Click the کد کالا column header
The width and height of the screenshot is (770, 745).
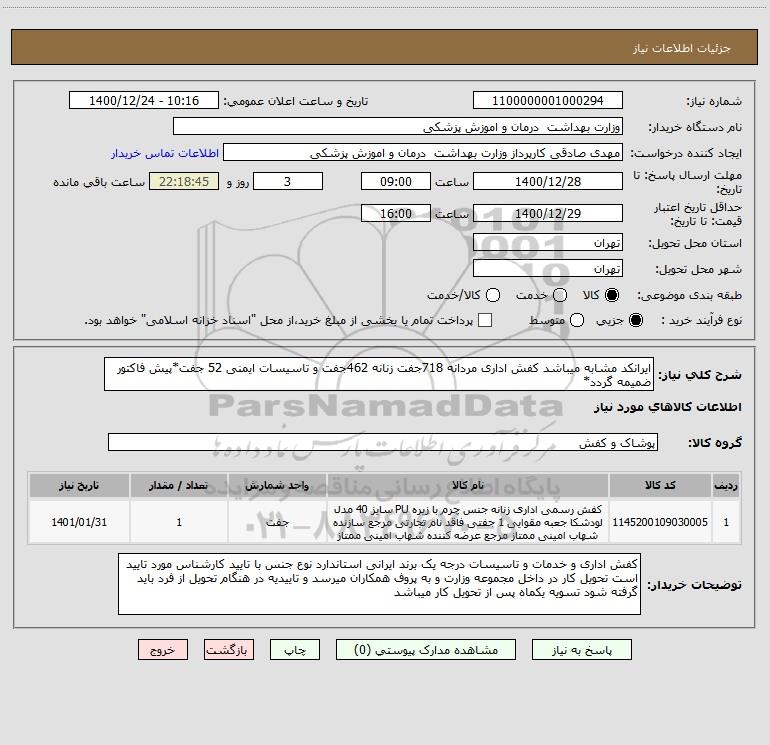pos(660,485)
